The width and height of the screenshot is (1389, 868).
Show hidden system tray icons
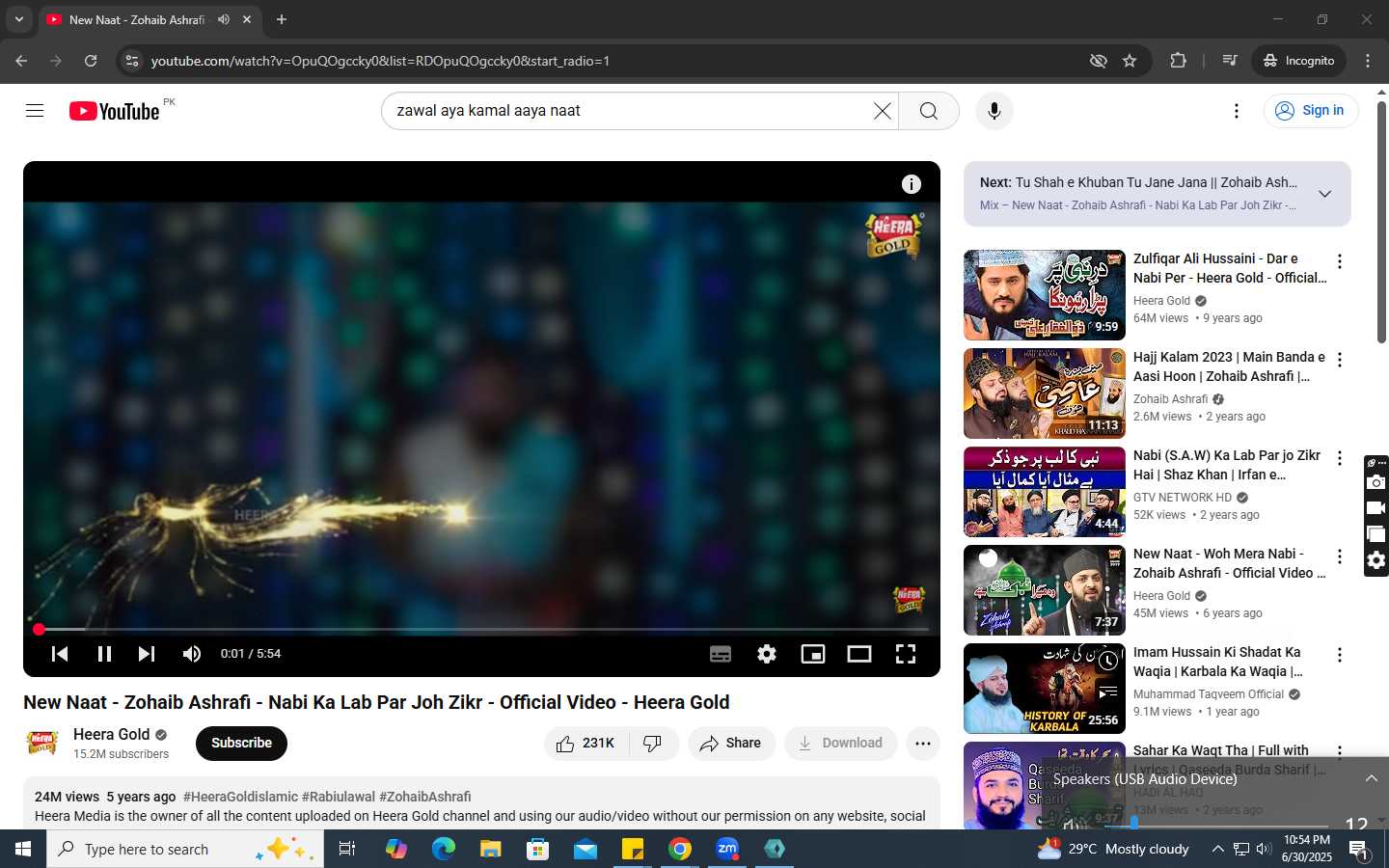pyautogui.click(x=1217, y=849)
